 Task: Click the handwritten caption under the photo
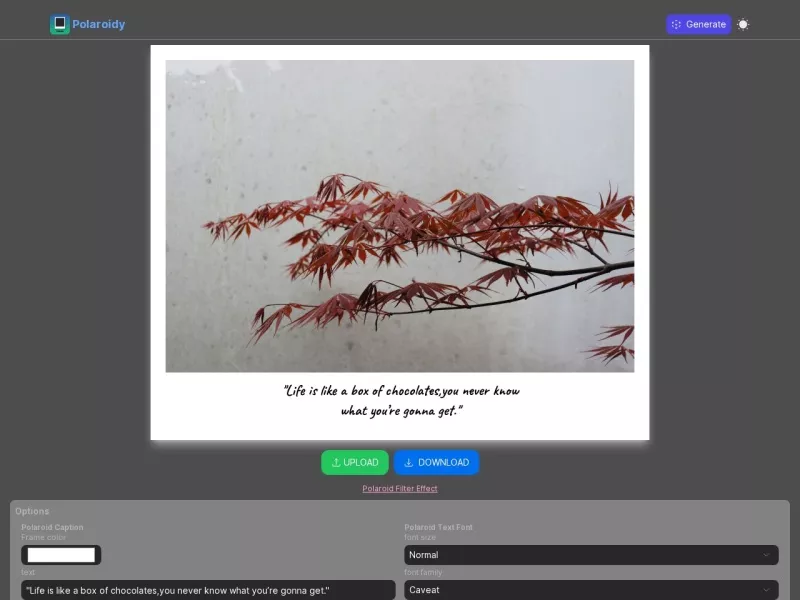tap(402, 401)
